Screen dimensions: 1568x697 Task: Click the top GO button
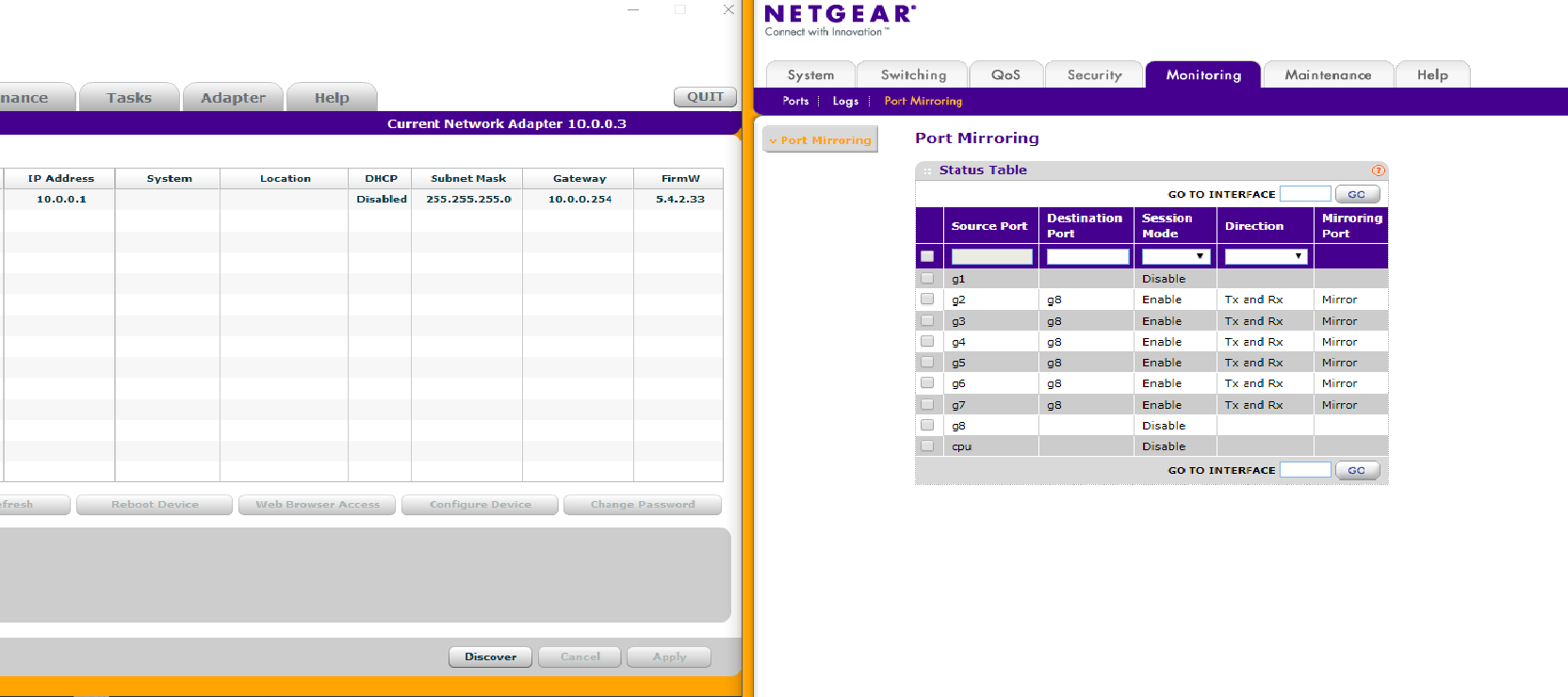pyautogui.click(x=1357, y=194)
